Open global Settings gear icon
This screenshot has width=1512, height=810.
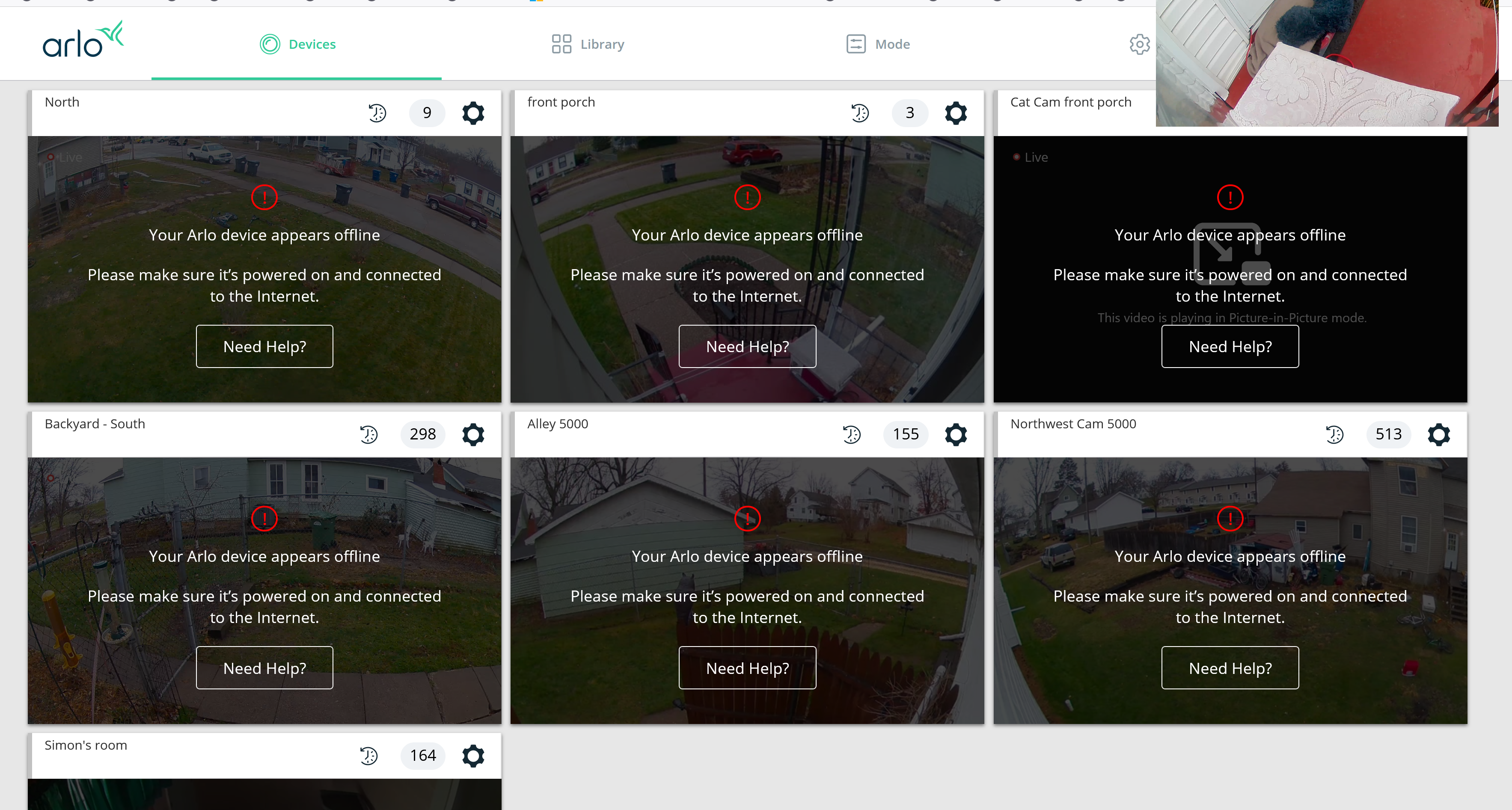pos(1139,44)
